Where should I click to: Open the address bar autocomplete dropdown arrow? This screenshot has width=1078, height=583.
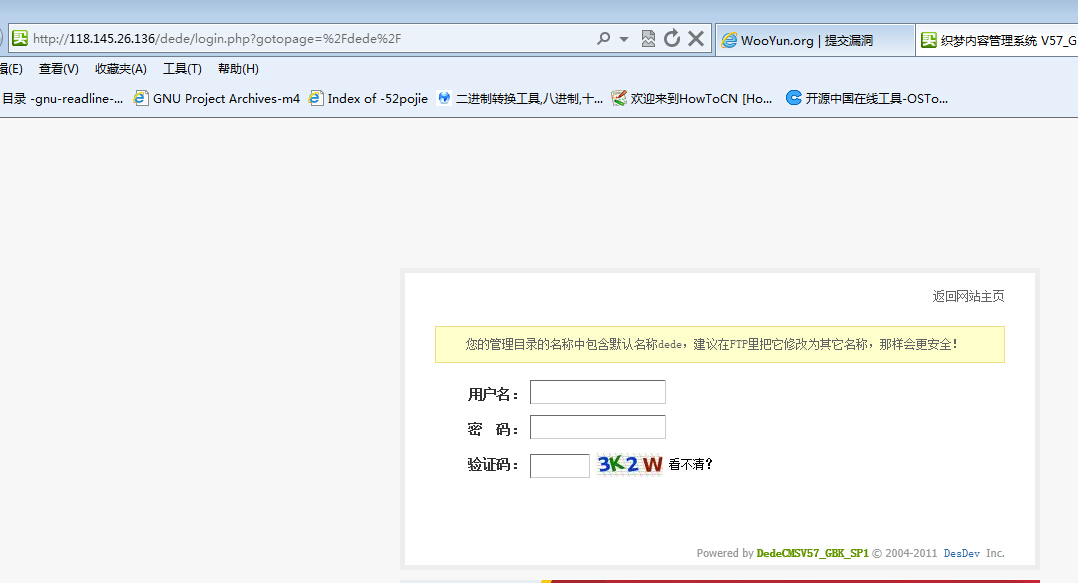pyautogui.click(x=624, y=39)
